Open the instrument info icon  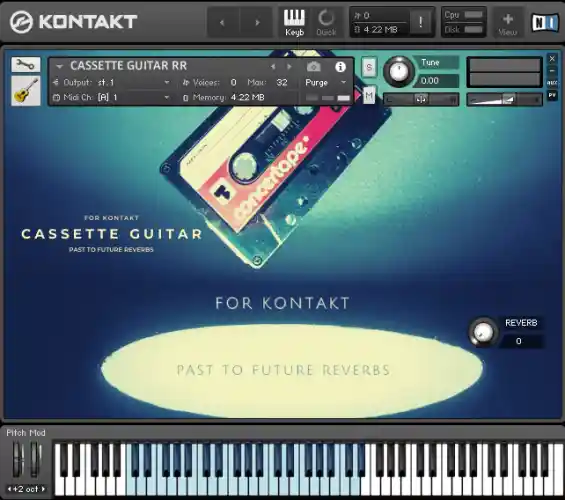click(x=340, y=67)
